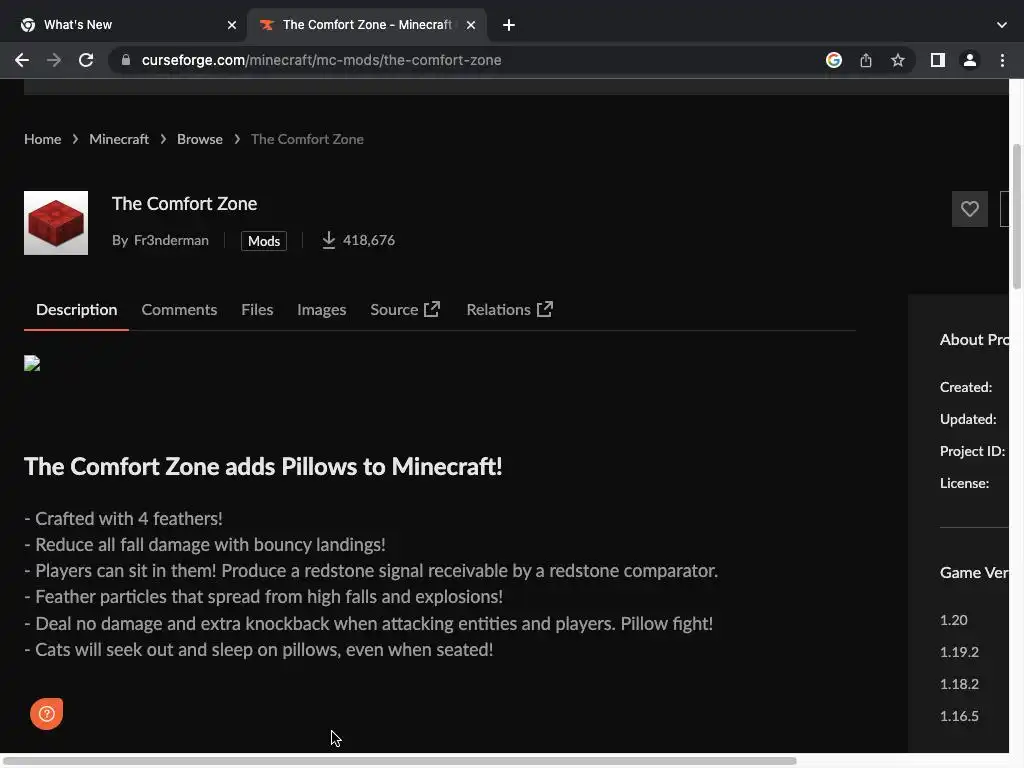Open the Comments tab
Screen dimensions: 1024x768
click(179, 310)
